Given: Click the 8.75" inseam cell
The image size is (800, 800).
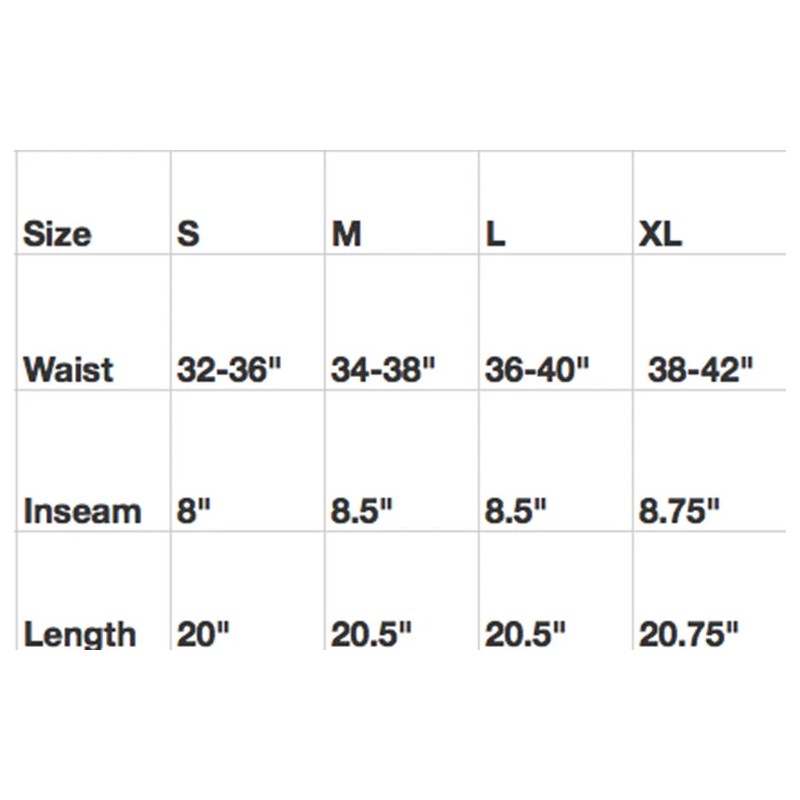Looking at the screenshot, I should 680,511.
